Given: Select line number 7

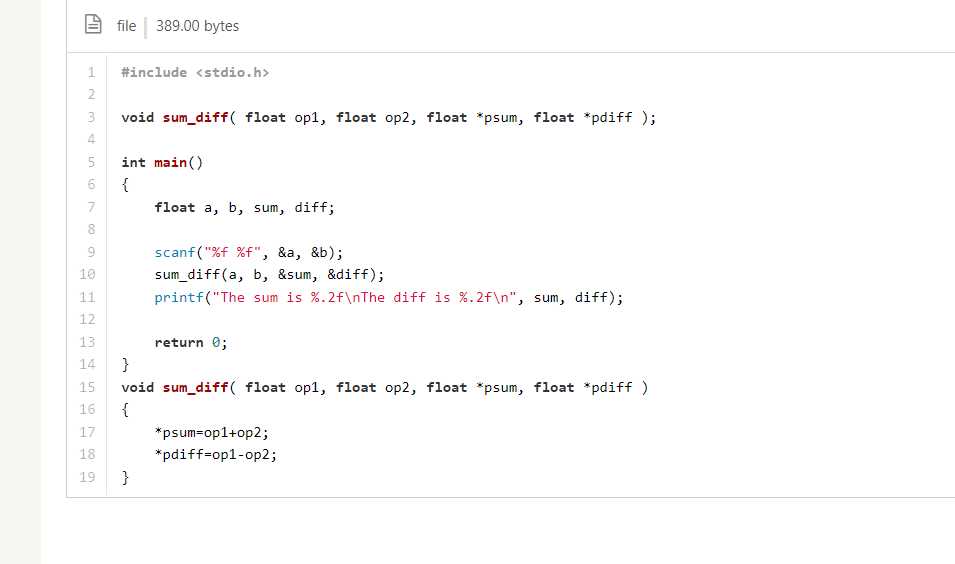Looking at the screenshot, I should (x=91, y=207).
